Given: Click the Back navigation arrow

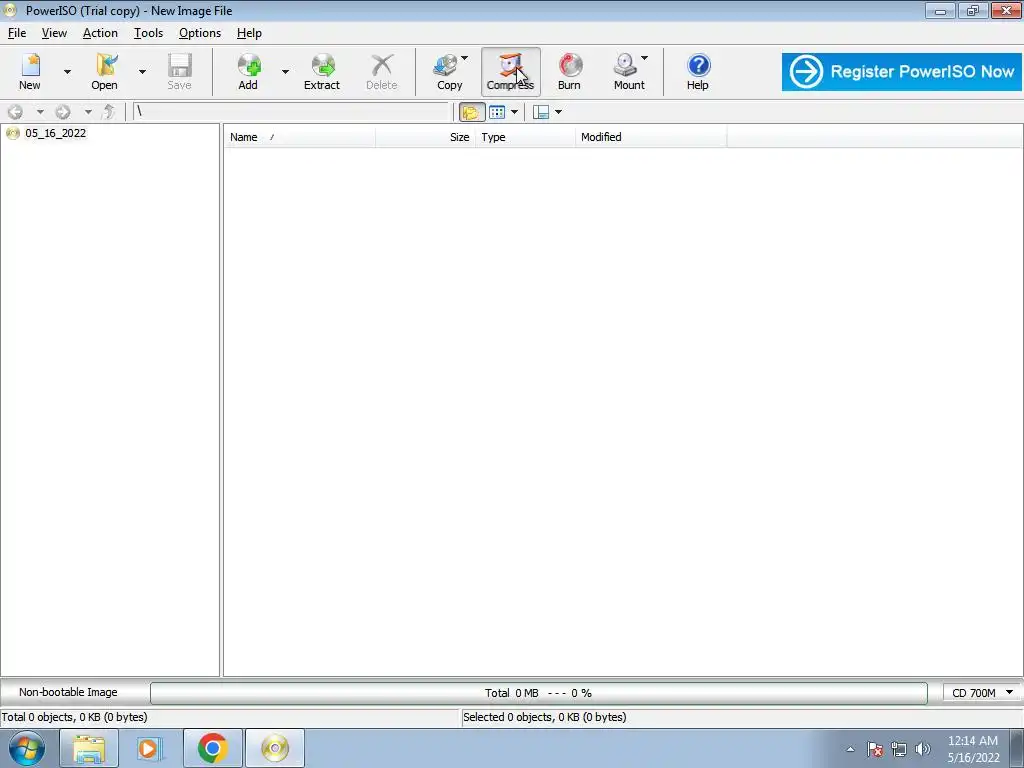Looking at the screenshot, I should tap(15, 112).
